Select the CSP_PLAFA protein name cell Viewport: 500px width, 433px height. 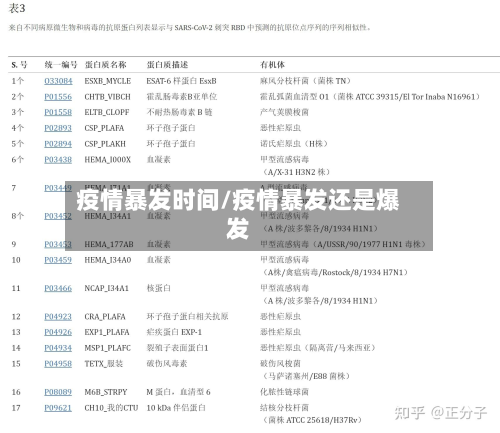click(104, 128)
